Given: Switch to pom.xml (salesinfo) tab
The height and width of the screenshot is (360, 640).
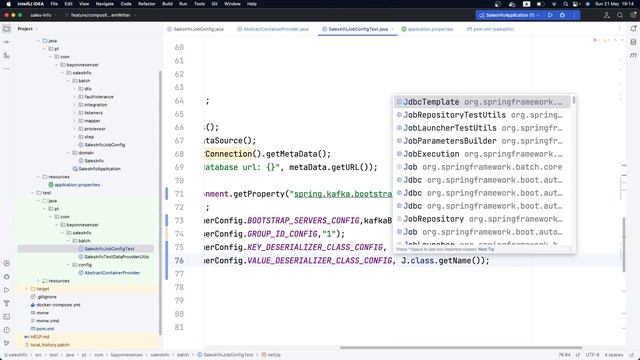Looking at the screenshot, I should coord(491,29).
